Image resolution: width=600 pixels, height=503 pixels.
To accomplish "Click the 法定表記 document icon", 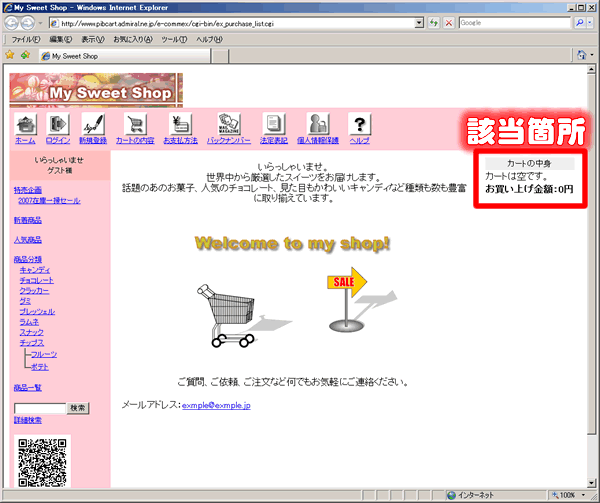I will tap(272, 124).
